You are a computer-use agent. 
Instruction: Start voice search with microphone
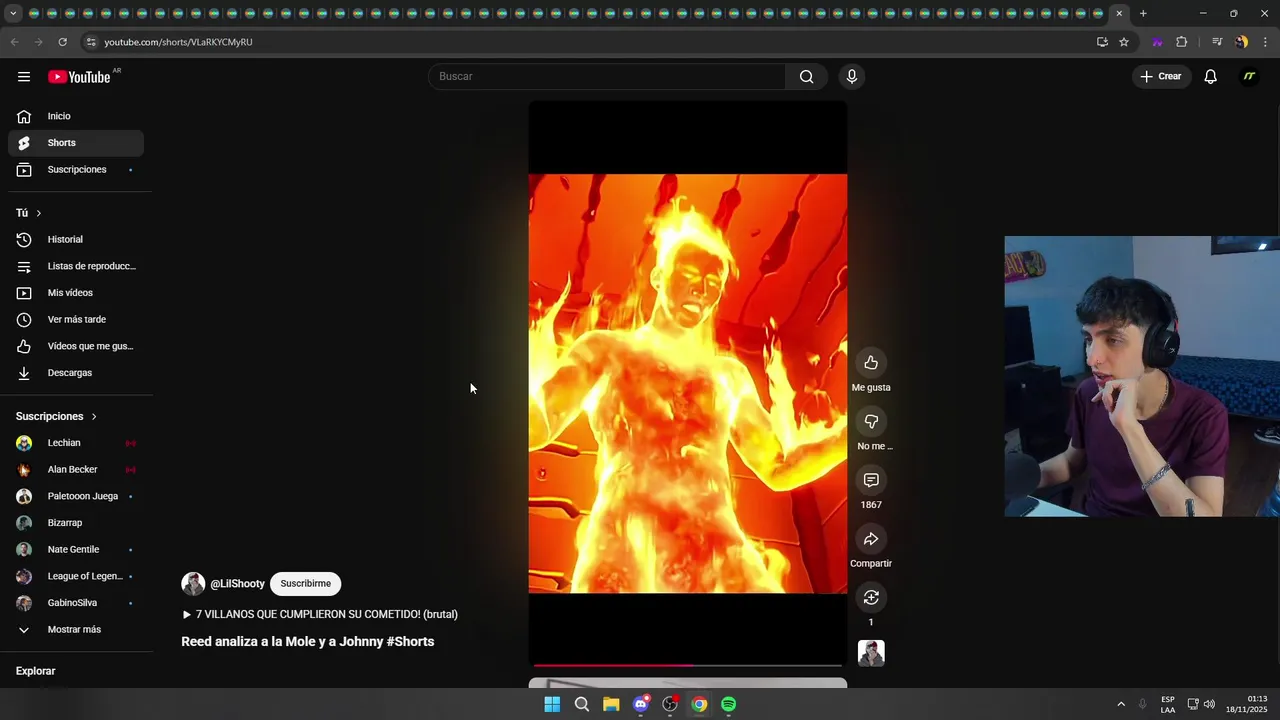click(x=852, y=77)
